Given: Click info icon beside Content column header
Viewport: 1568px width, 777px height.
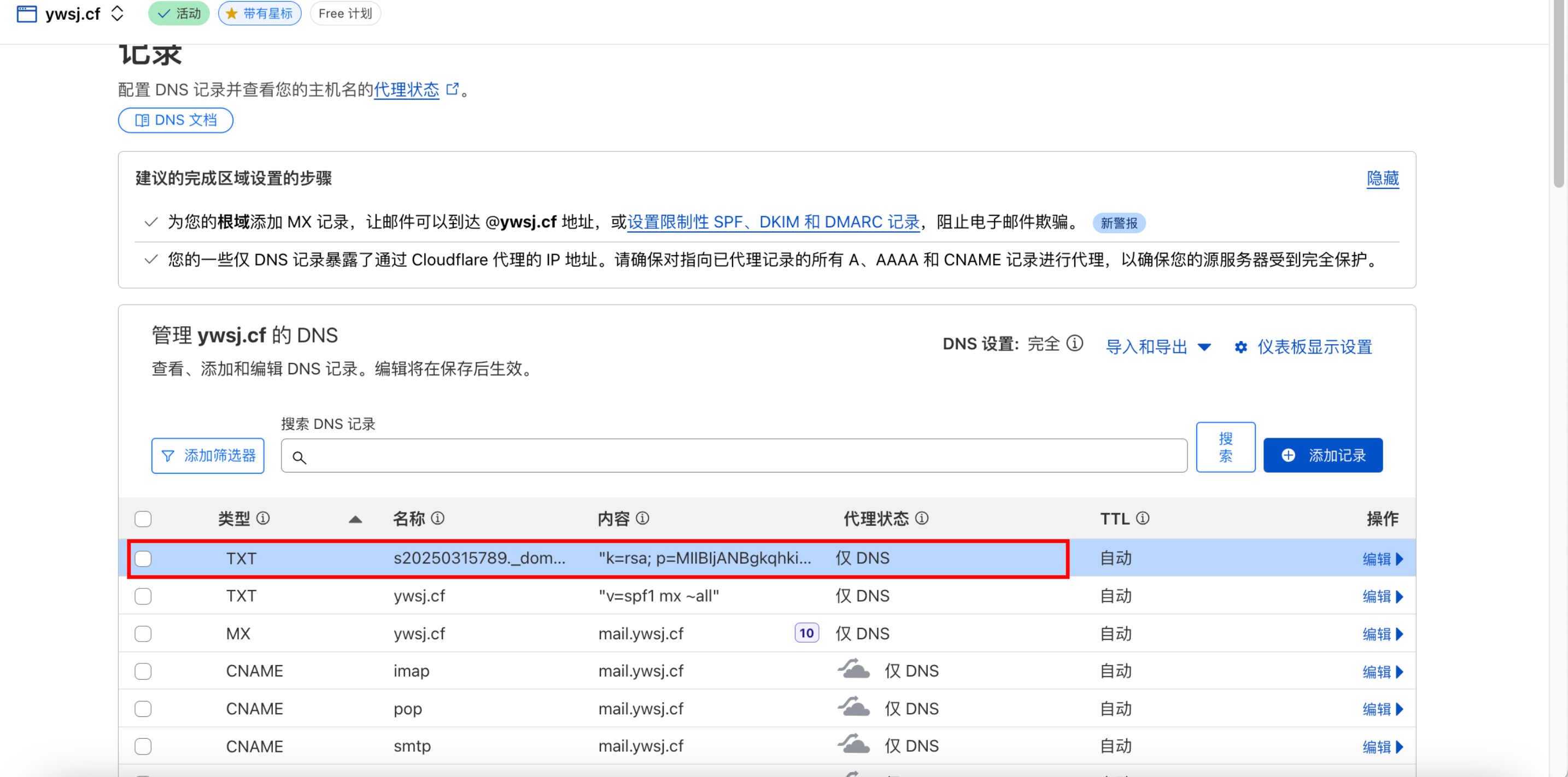Looking at the screenshot, I should coord(642,518).
